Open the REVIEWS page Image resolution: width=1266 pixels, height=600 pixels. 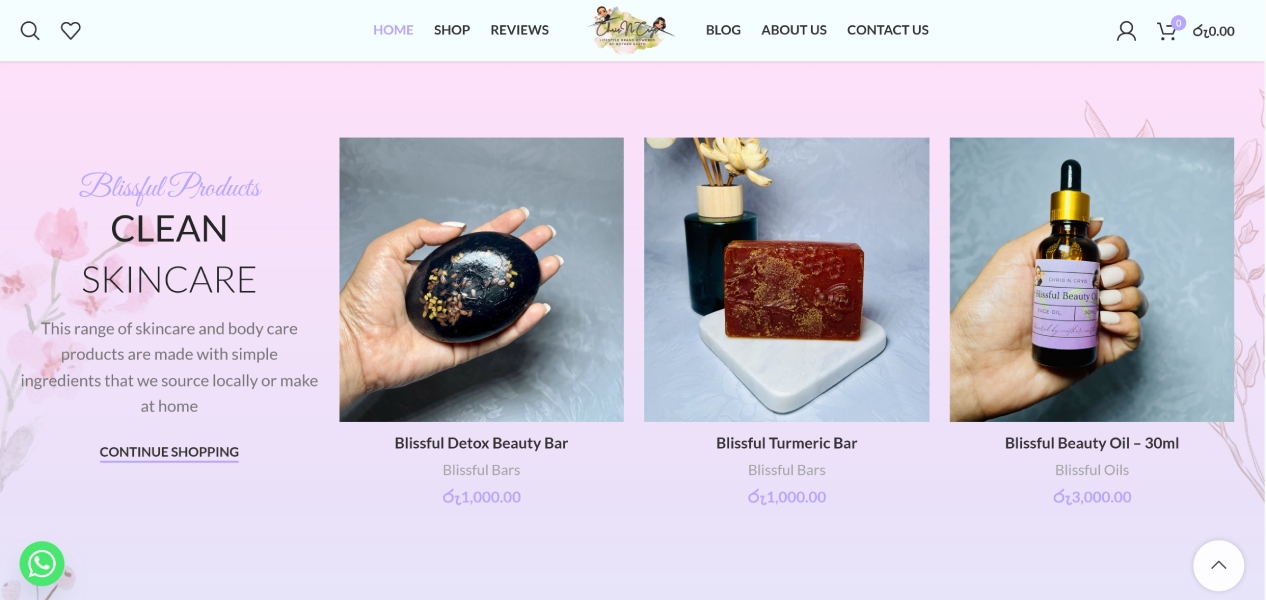pos(519,30)
